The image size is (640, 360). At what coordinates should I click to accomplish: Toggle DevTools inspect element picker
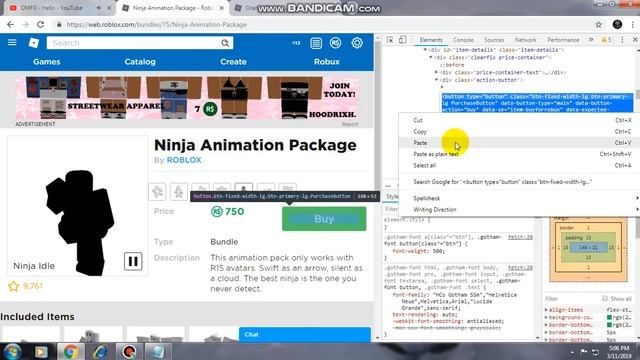coord(390,40)
